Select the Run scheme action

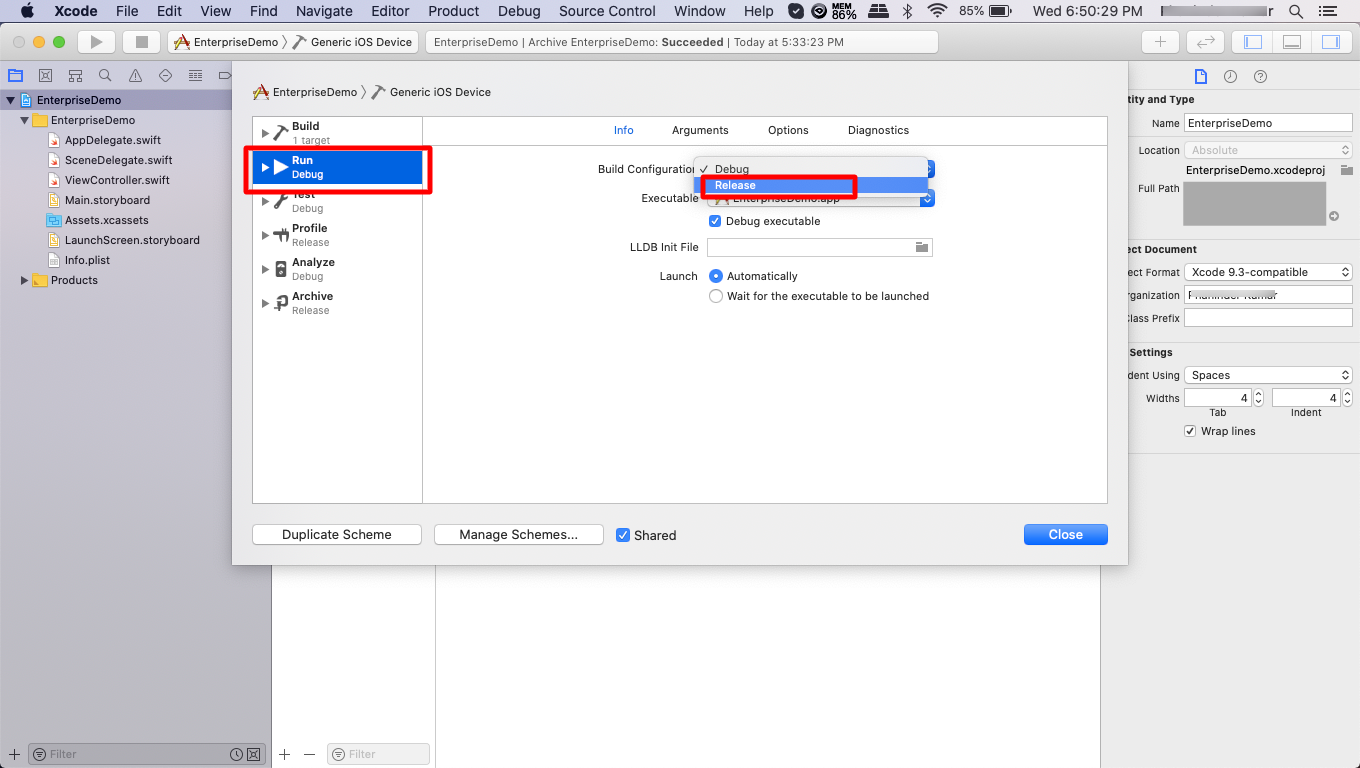pos(338,167)
